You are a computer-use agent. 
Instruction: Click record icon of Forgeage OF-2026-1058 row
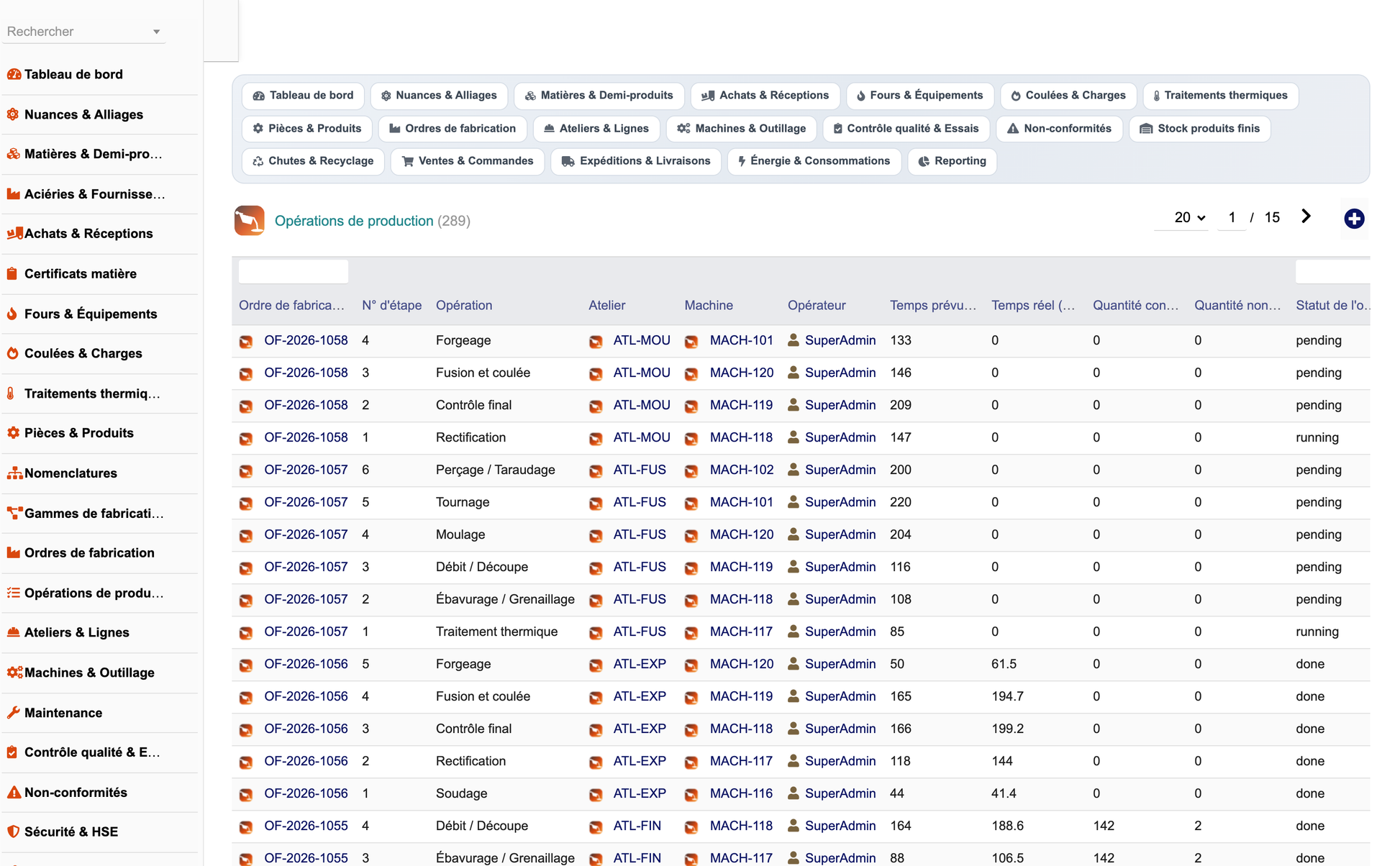(246, 341)
